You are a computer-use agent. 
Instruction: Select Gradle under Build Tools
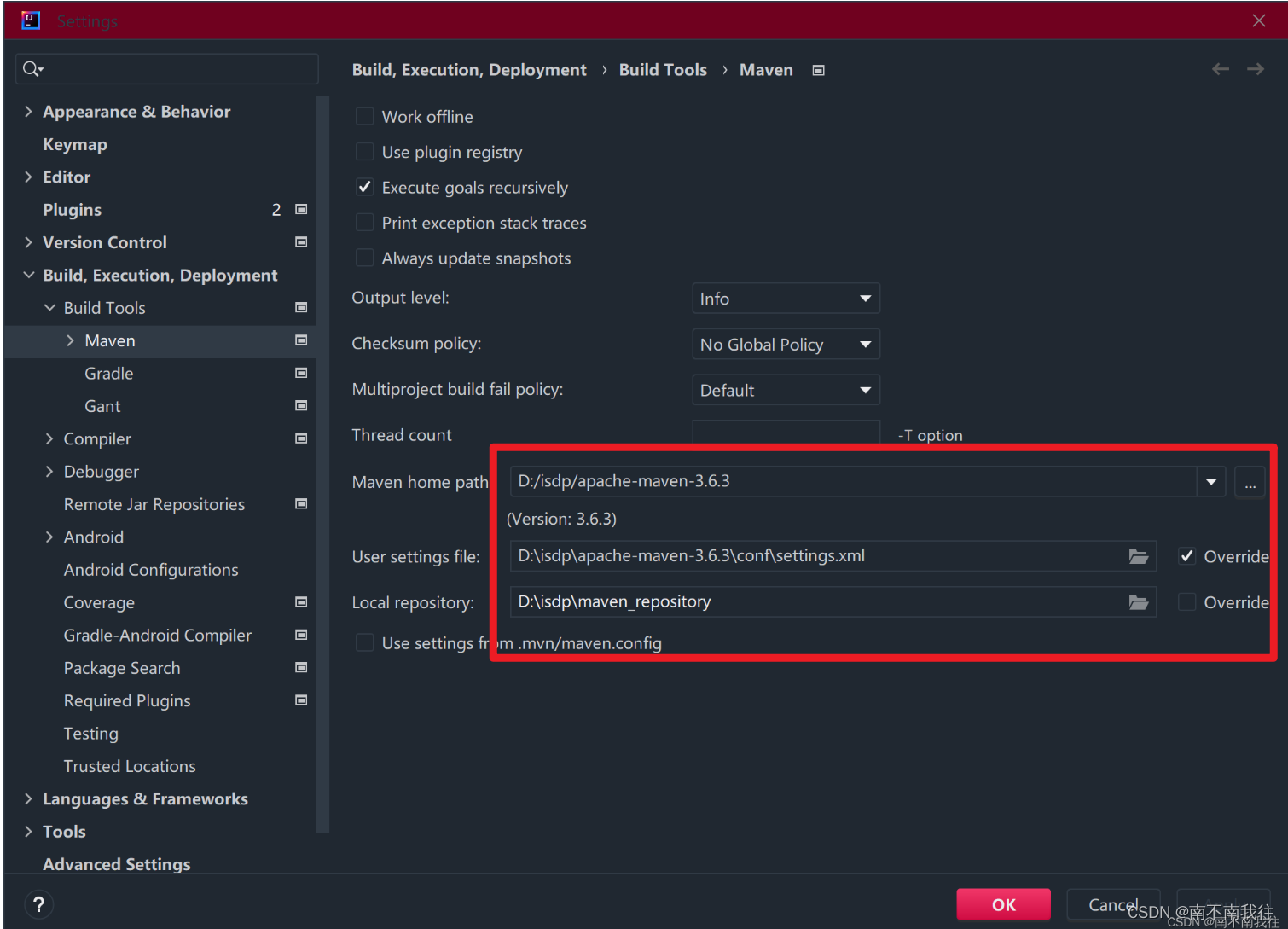click(x=109, y=373)
